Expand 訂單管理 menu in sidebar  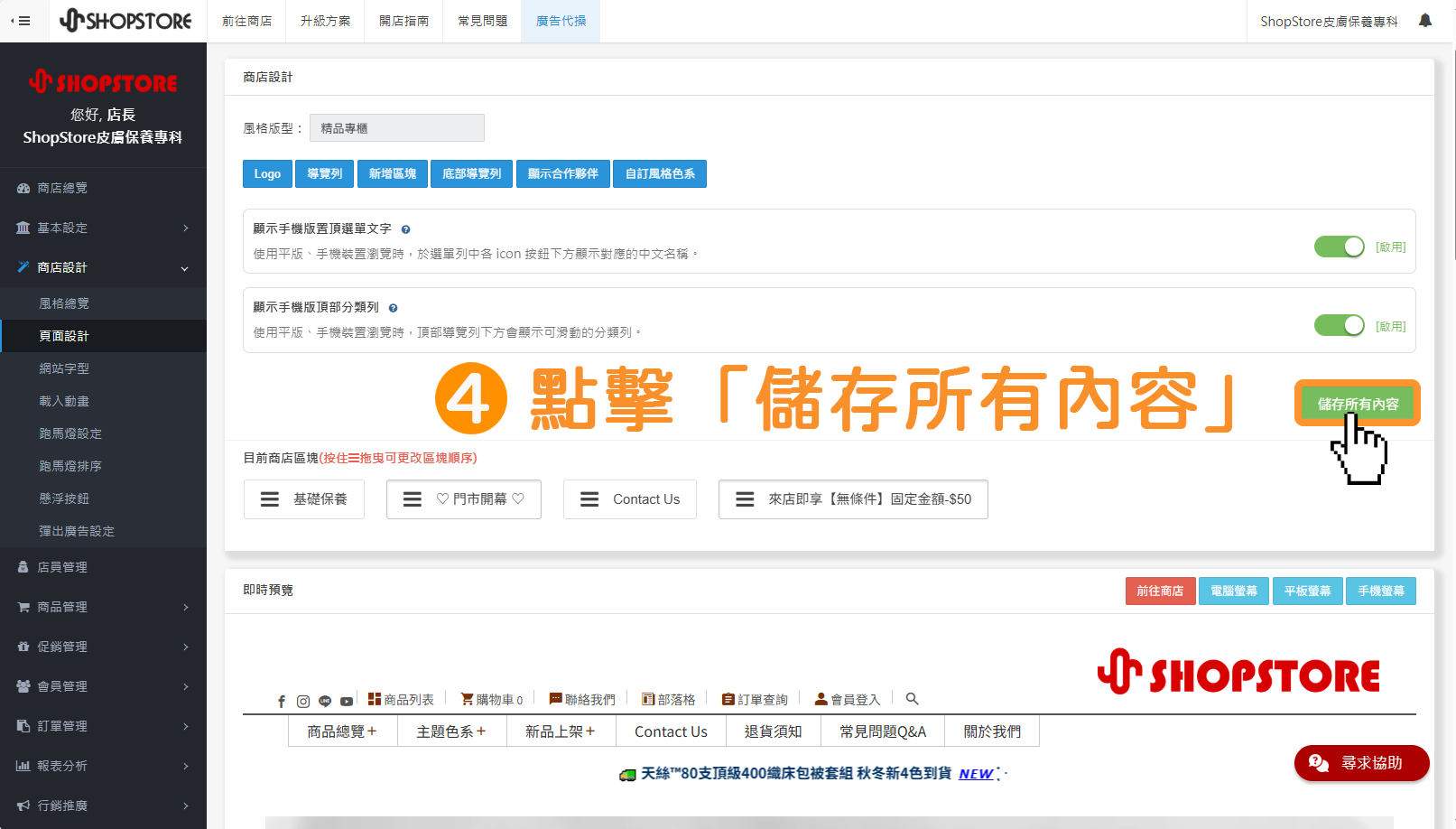103,726
